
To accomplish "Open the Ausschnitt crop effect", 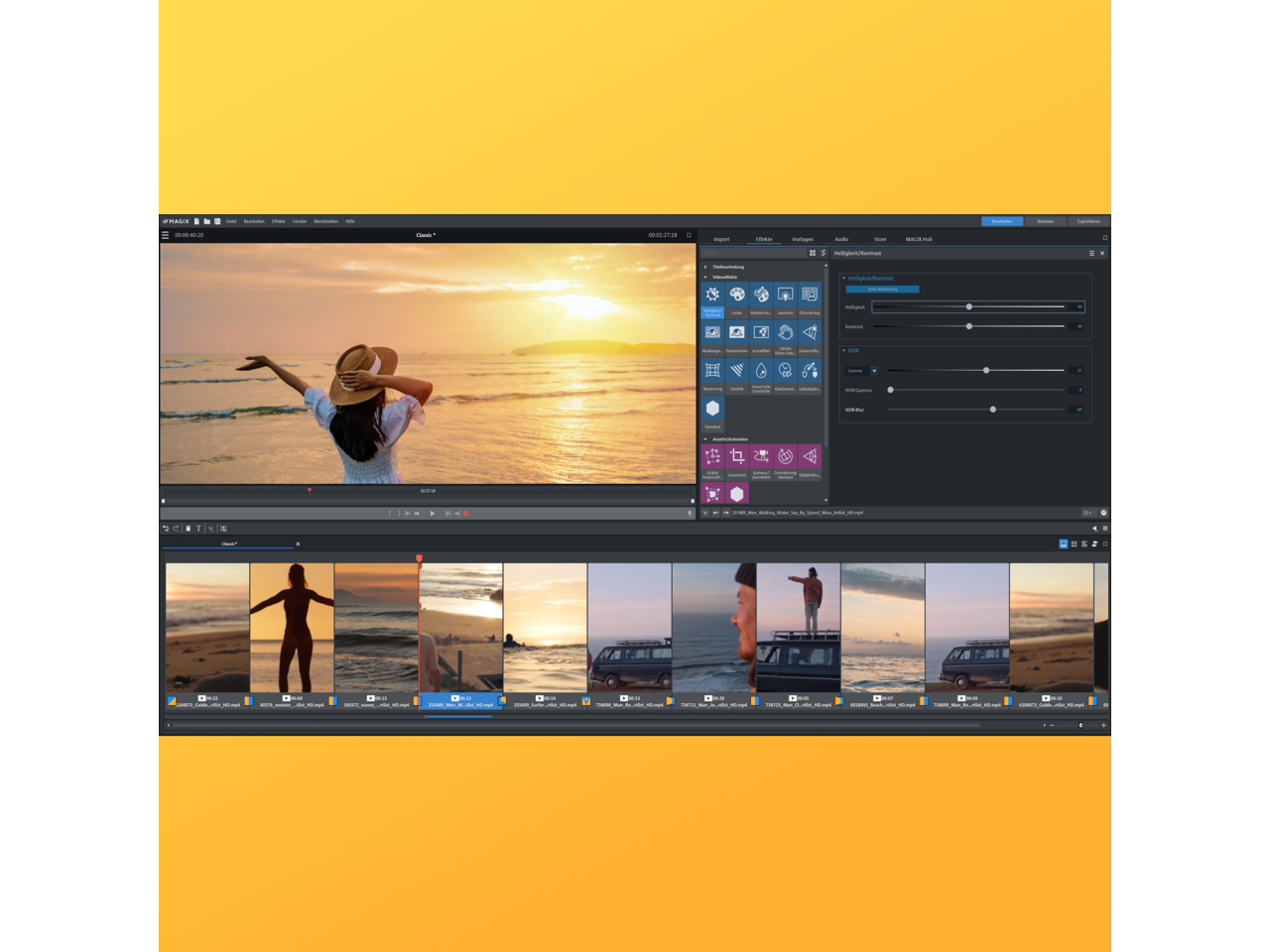I will [x=736, y=457].
